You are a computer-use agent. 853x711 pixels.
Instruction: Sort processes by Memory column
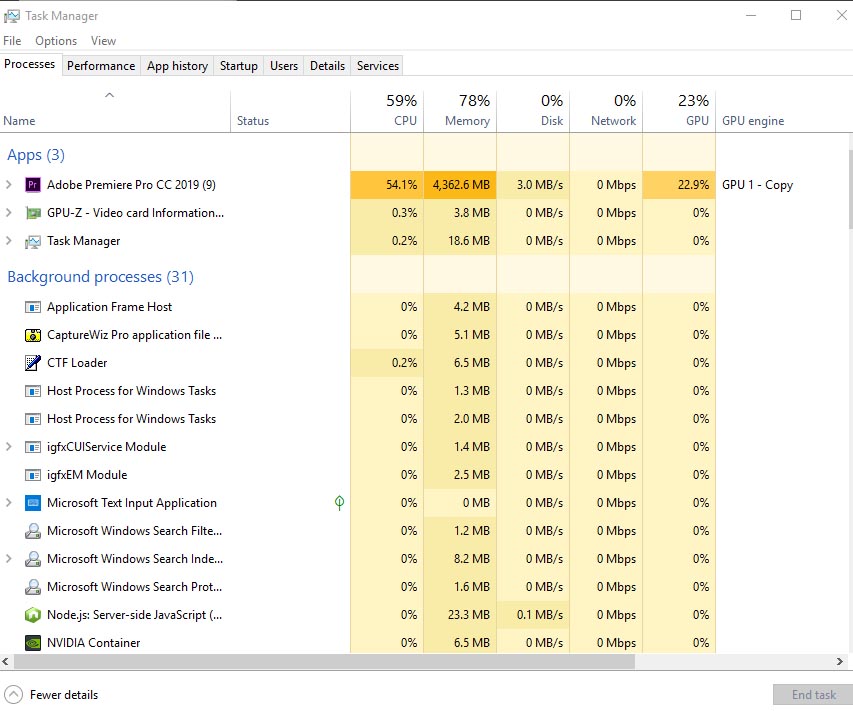(x=460, y=112)
